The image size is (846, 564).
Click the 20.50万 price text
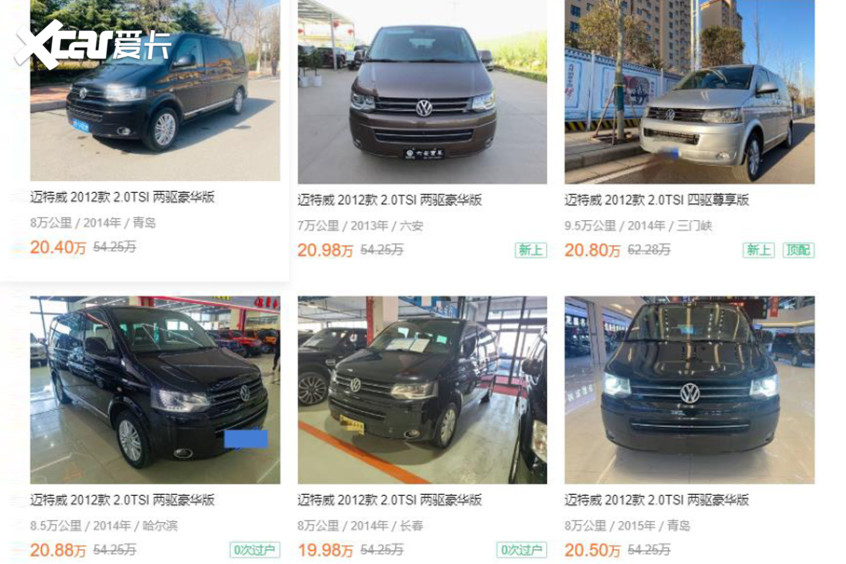point(592,550)
